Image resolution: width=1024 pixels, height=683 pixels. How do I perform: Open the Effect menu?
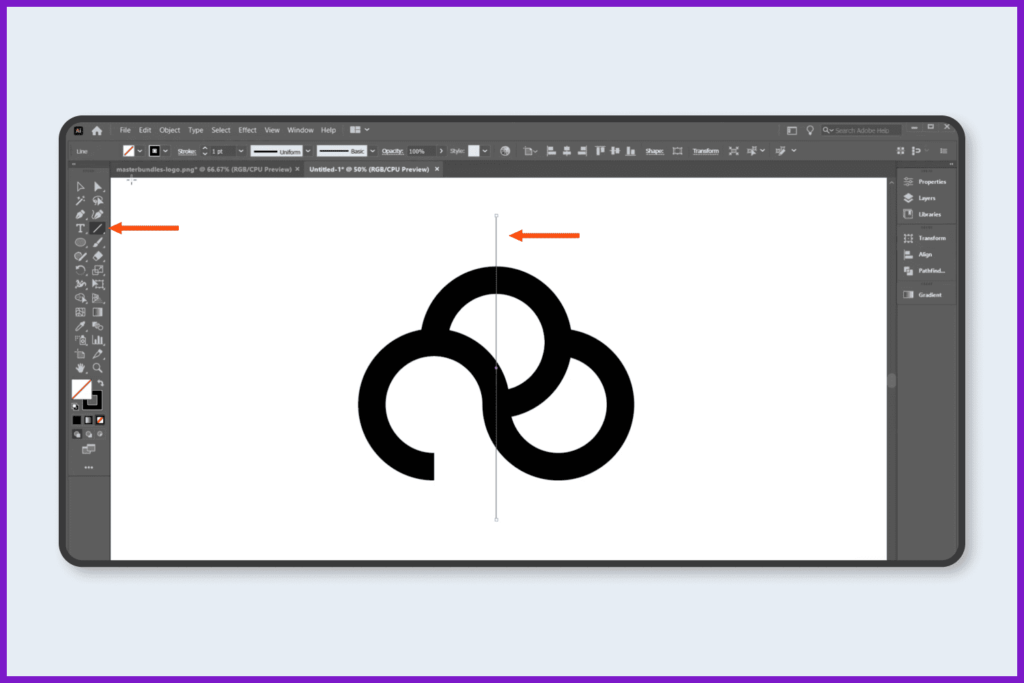(247, 129)
